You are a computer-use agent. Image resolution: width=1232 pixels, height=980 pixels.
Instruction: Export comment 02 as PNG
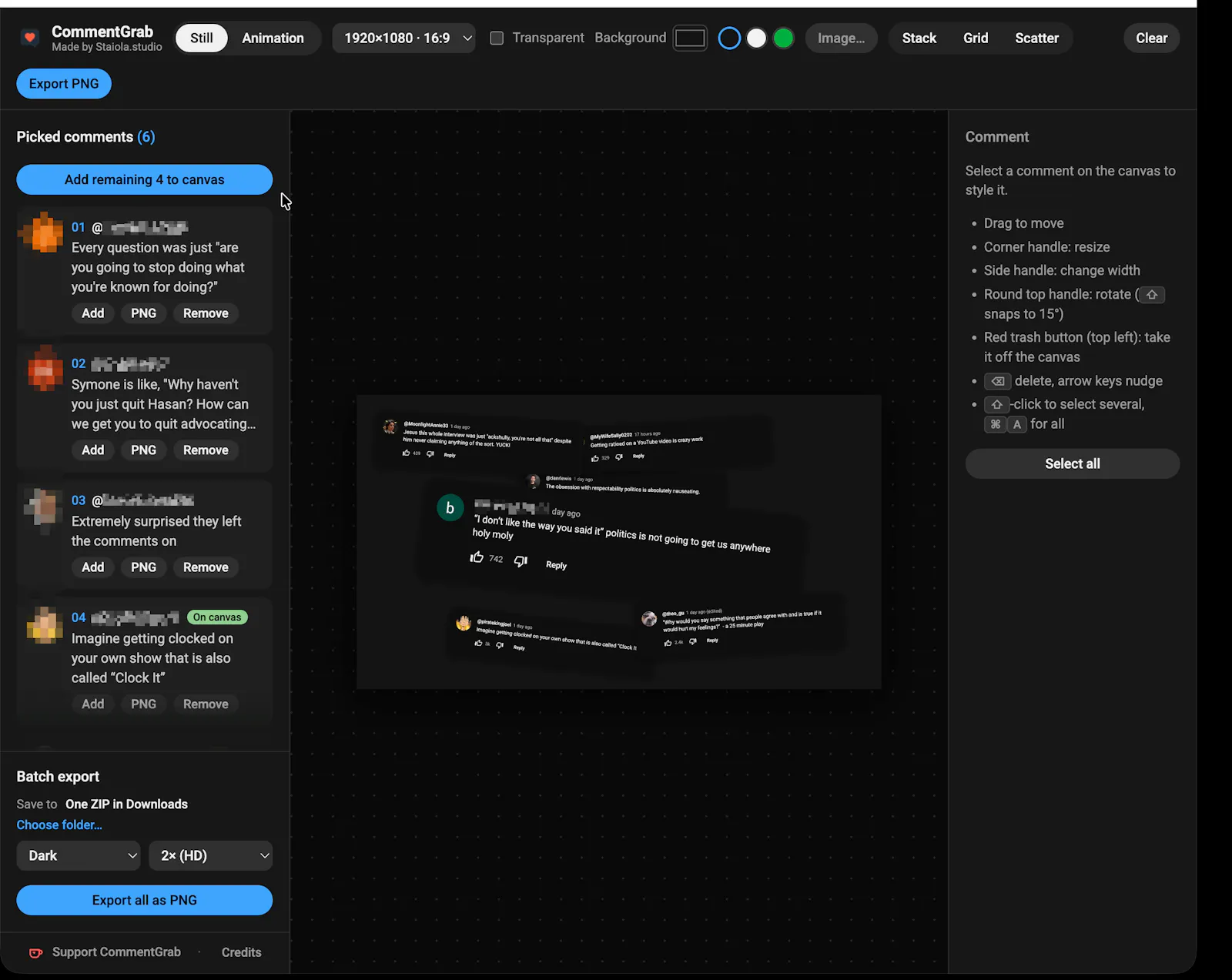143,450
